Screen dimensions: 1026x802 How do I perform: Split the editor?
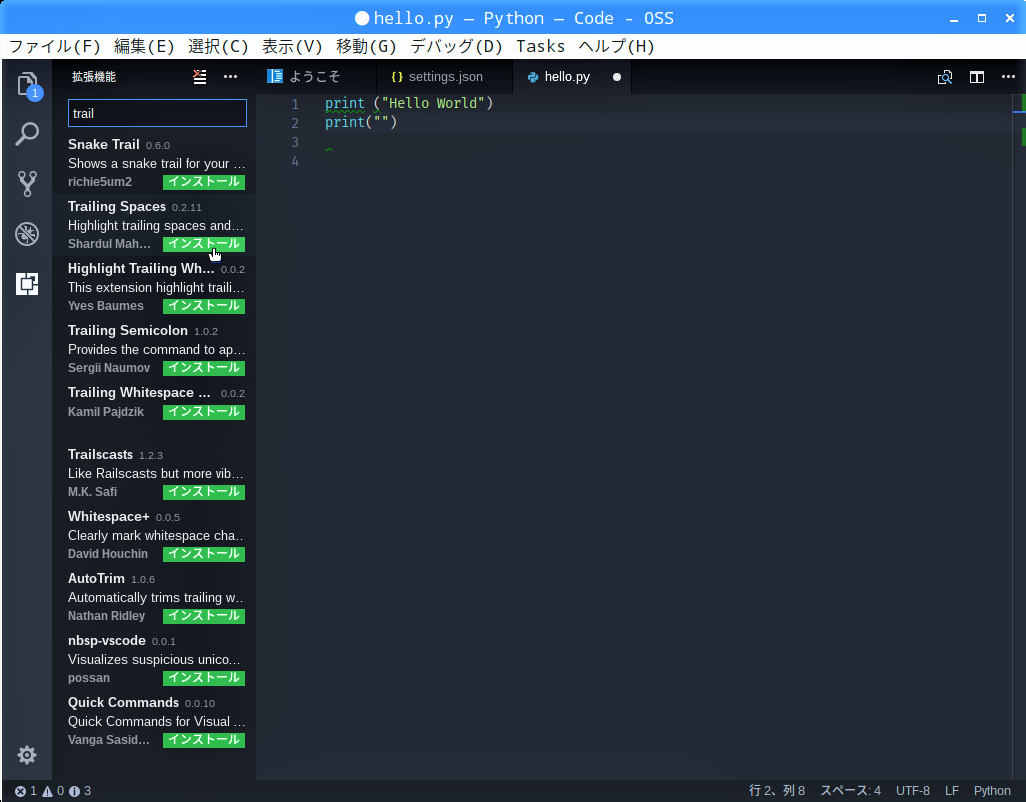[976, 77]
